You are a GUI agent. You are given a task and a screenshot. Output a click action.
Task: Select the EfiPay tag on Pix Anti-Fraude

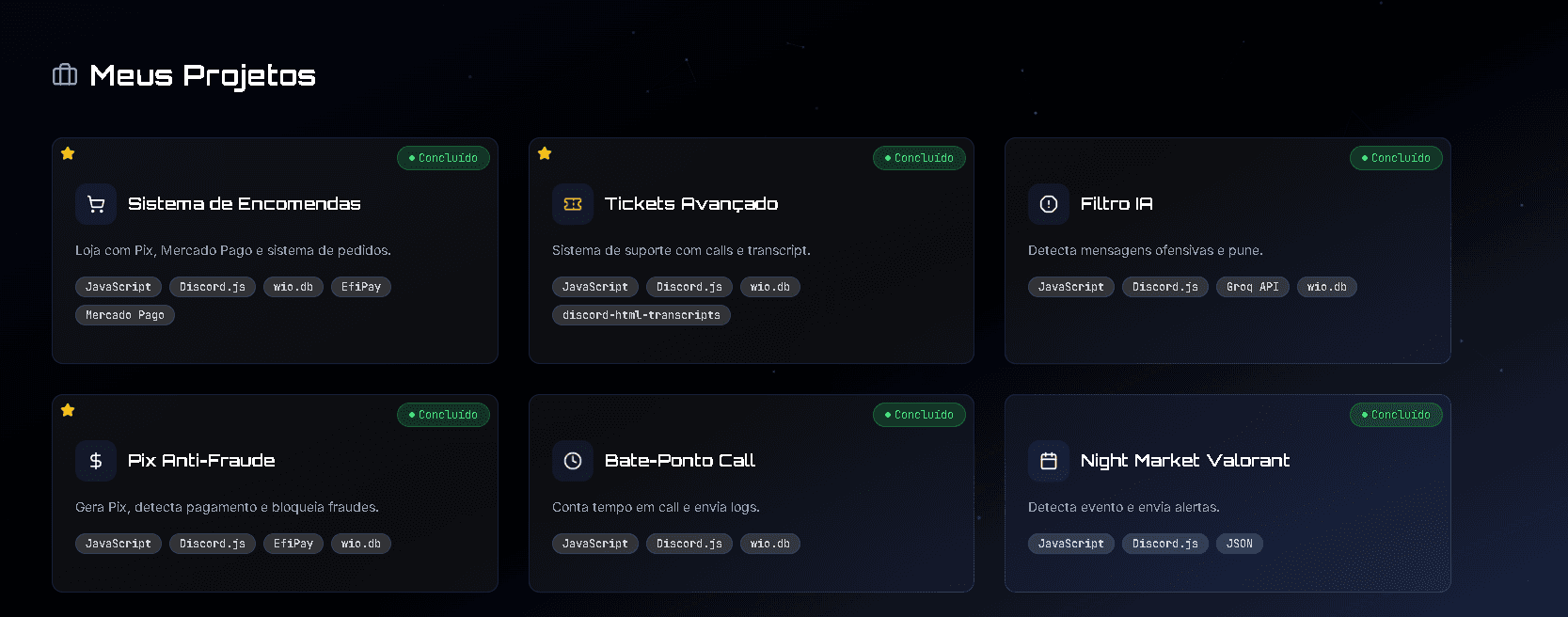pos(293,544)
